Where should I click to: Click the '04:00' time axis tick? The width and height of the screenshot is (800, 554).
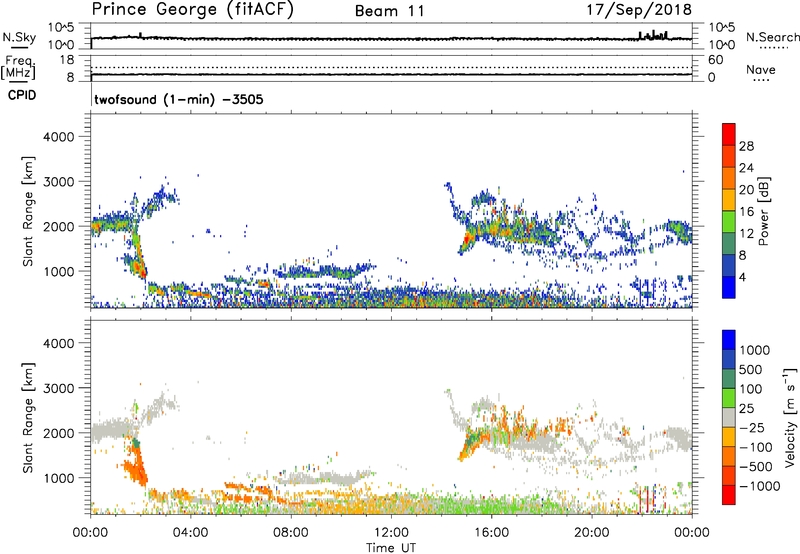click(190, 533)
